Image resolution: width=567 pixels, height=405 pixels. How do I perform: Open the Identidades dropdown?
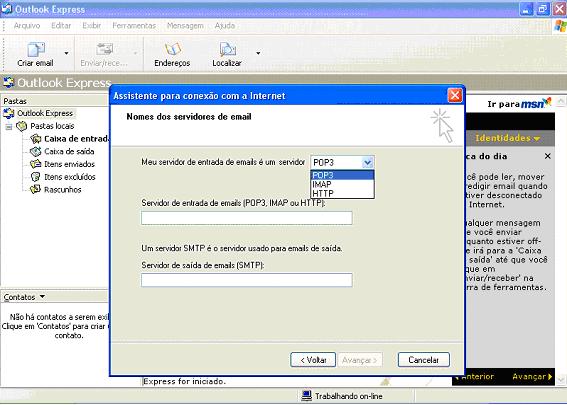tap(507, 138)
